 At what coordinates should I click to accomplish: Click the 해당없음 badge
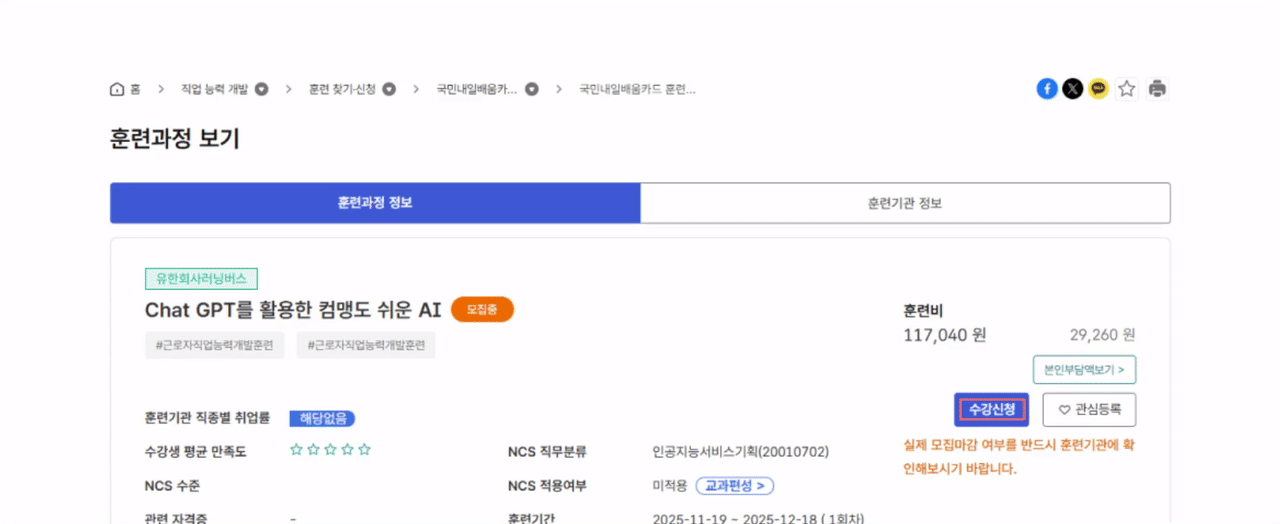click(322, 418)
